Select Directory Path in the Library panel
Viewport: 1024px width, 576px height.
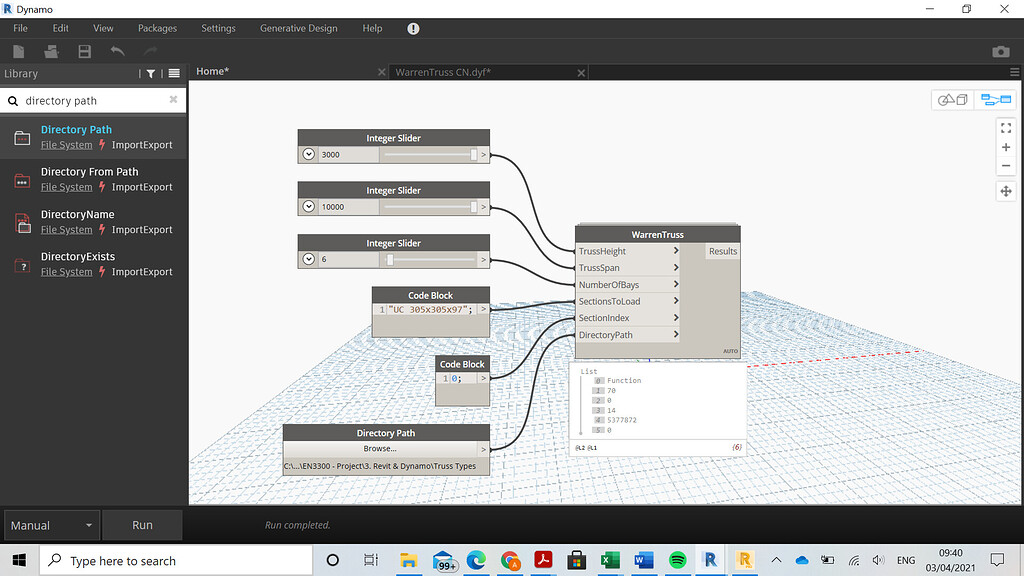click(76, 129)
